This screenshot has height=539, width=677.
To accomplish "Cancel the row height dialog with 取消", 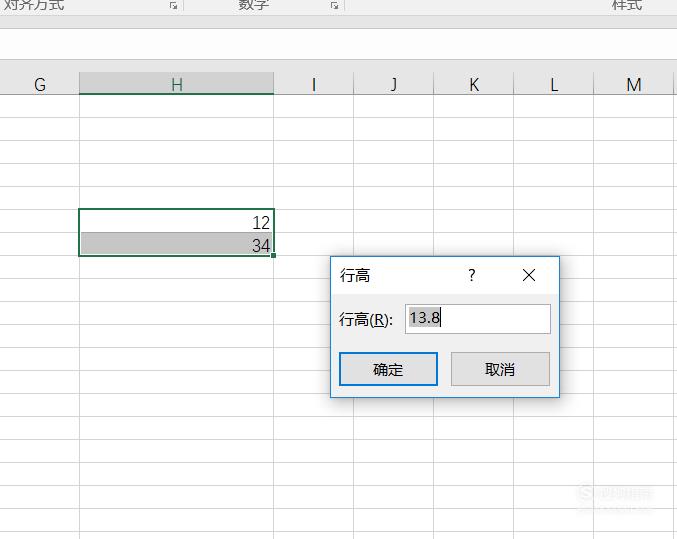I will 500,369.
